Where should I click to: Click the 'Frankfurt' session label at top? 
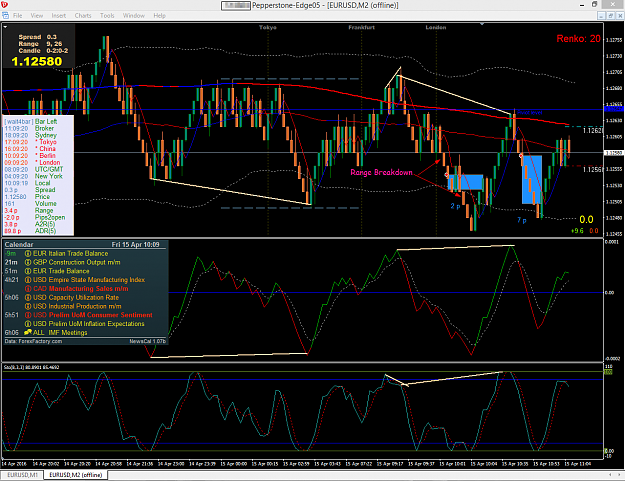tap(362, 27)
